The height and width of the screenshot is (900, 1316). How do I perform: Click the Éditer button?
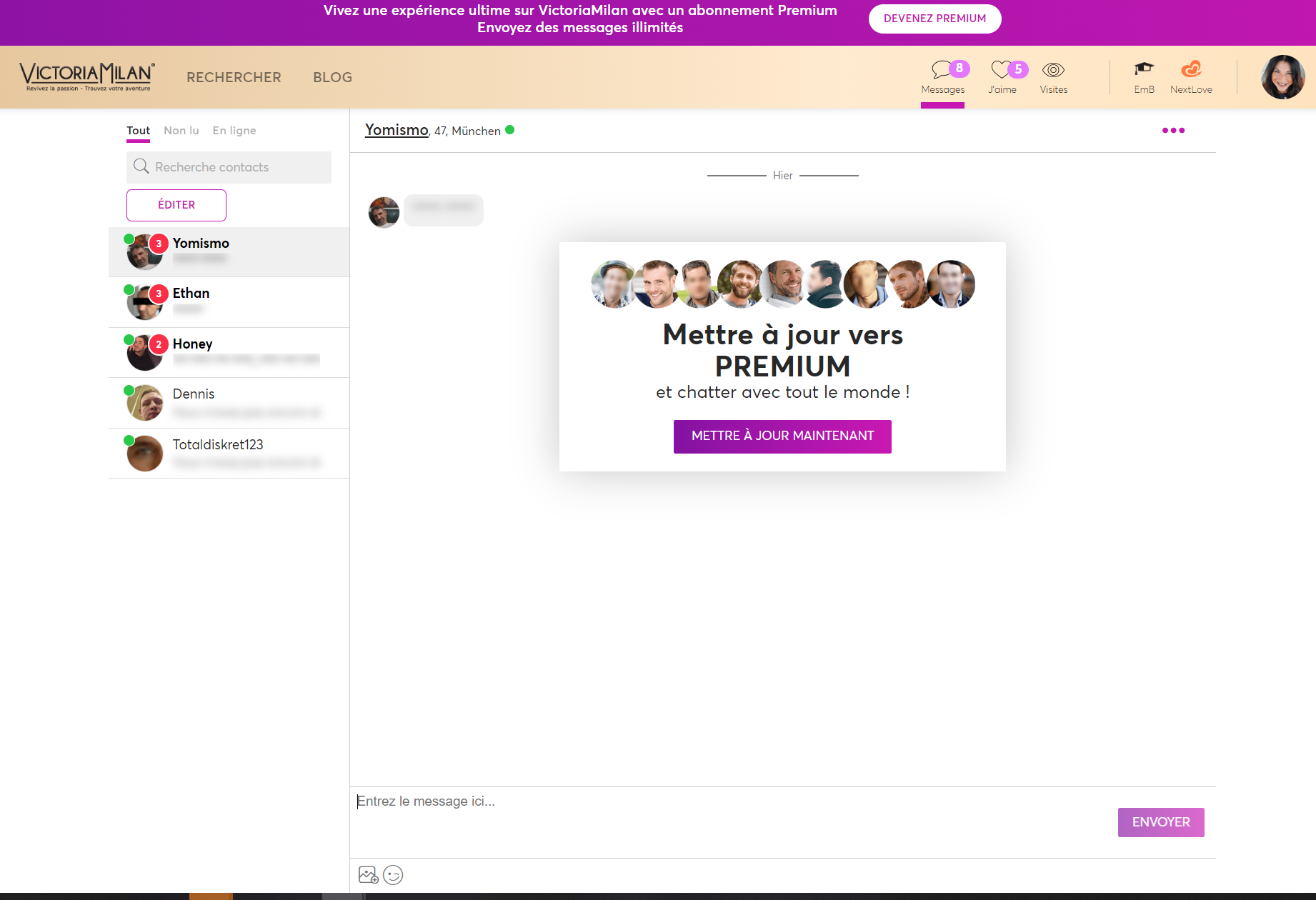point(176,205)
